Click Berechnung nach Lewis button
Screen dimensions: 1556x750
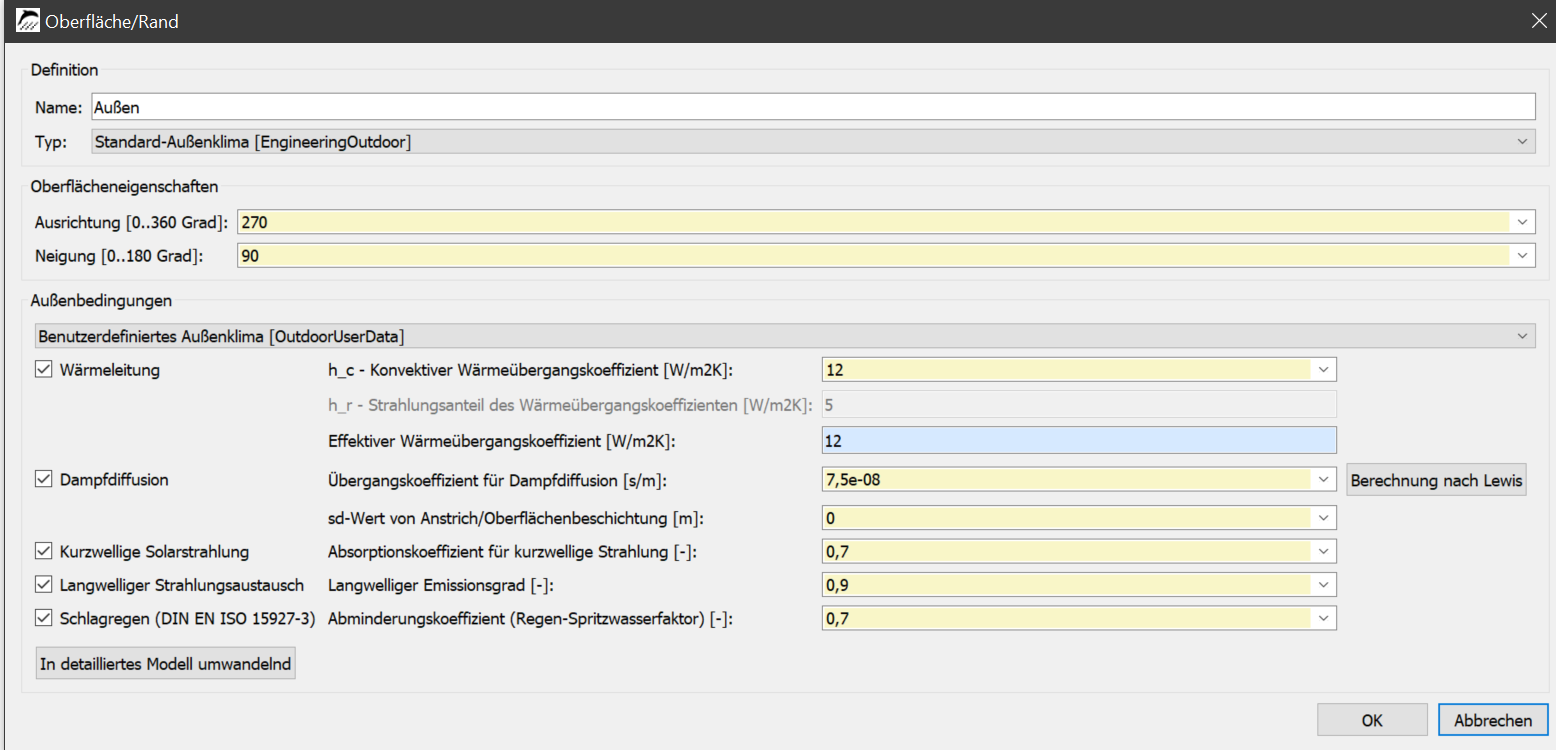[1436, 480]
